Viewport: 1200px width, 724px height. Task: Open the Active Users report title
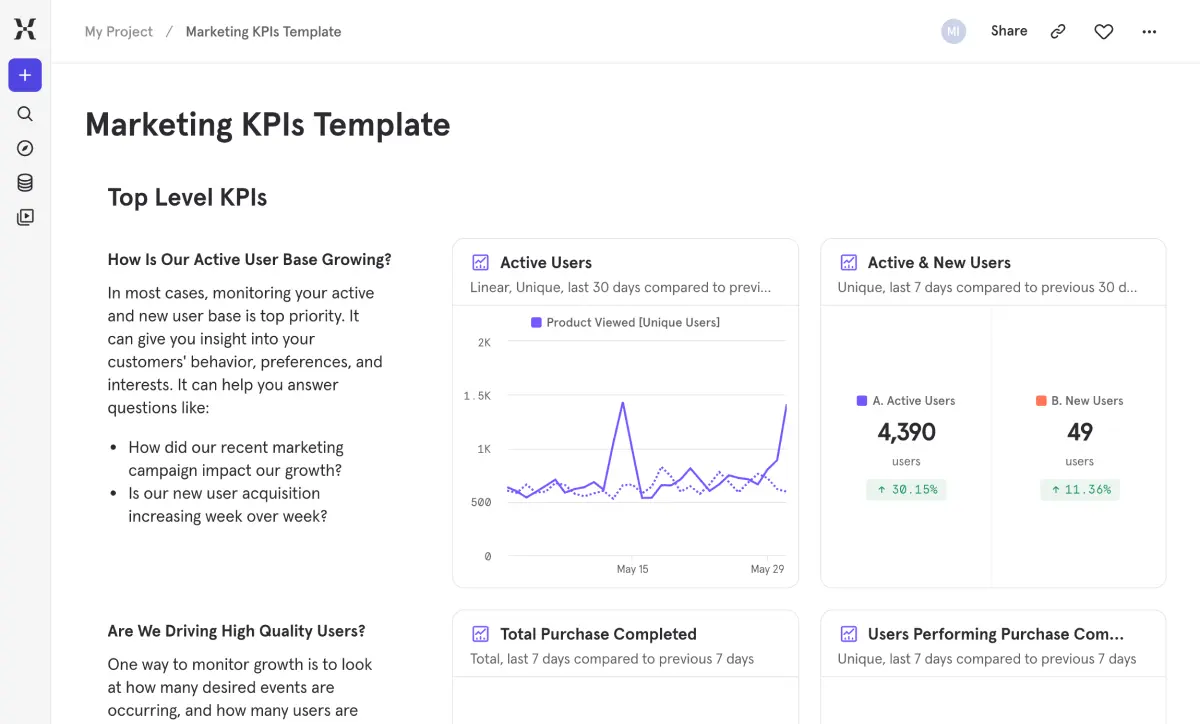545,263
